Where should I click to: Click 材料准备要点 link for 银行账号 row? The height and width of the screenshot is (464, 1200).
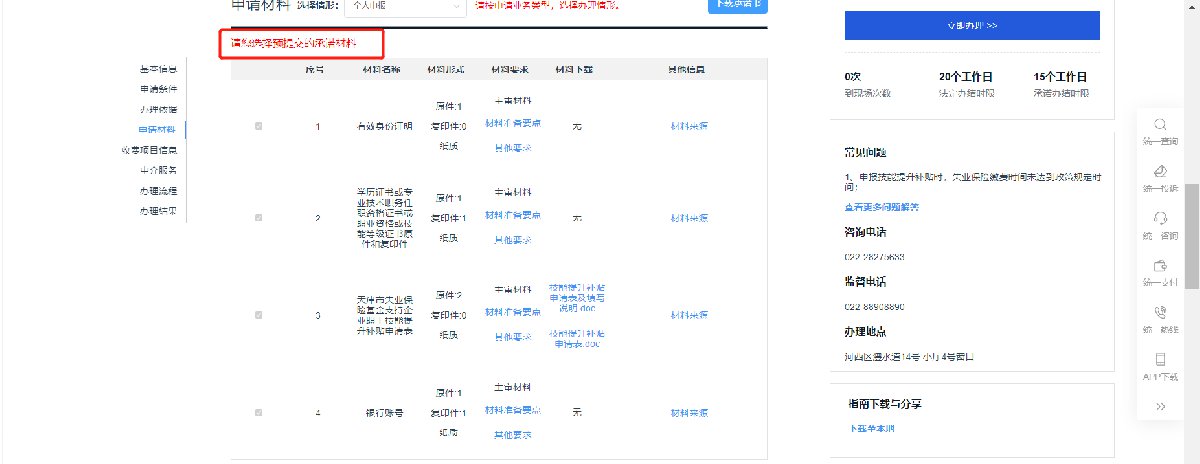(x=512, y=411)
